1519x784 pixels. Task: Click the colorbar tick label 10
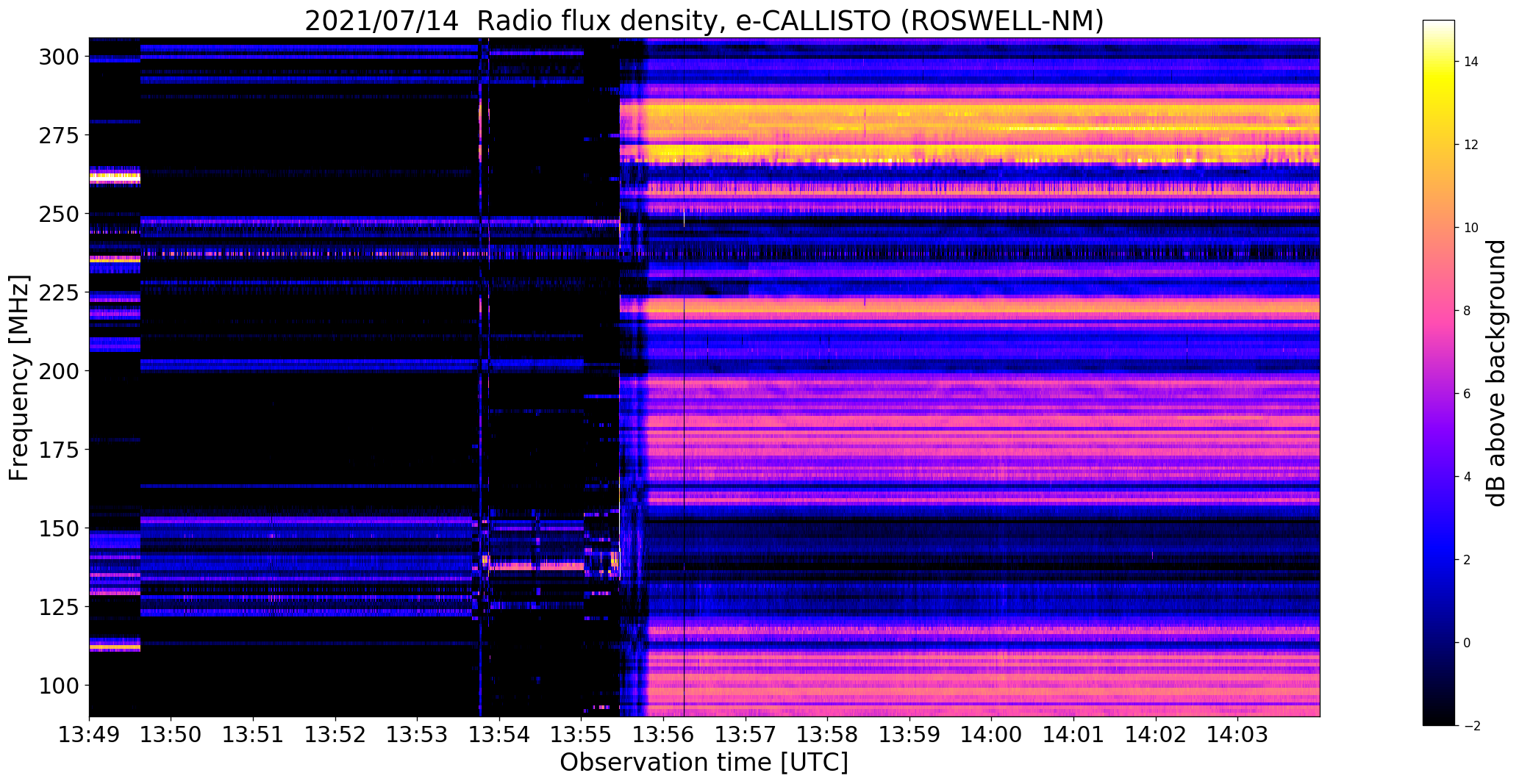coord(1470,228)
